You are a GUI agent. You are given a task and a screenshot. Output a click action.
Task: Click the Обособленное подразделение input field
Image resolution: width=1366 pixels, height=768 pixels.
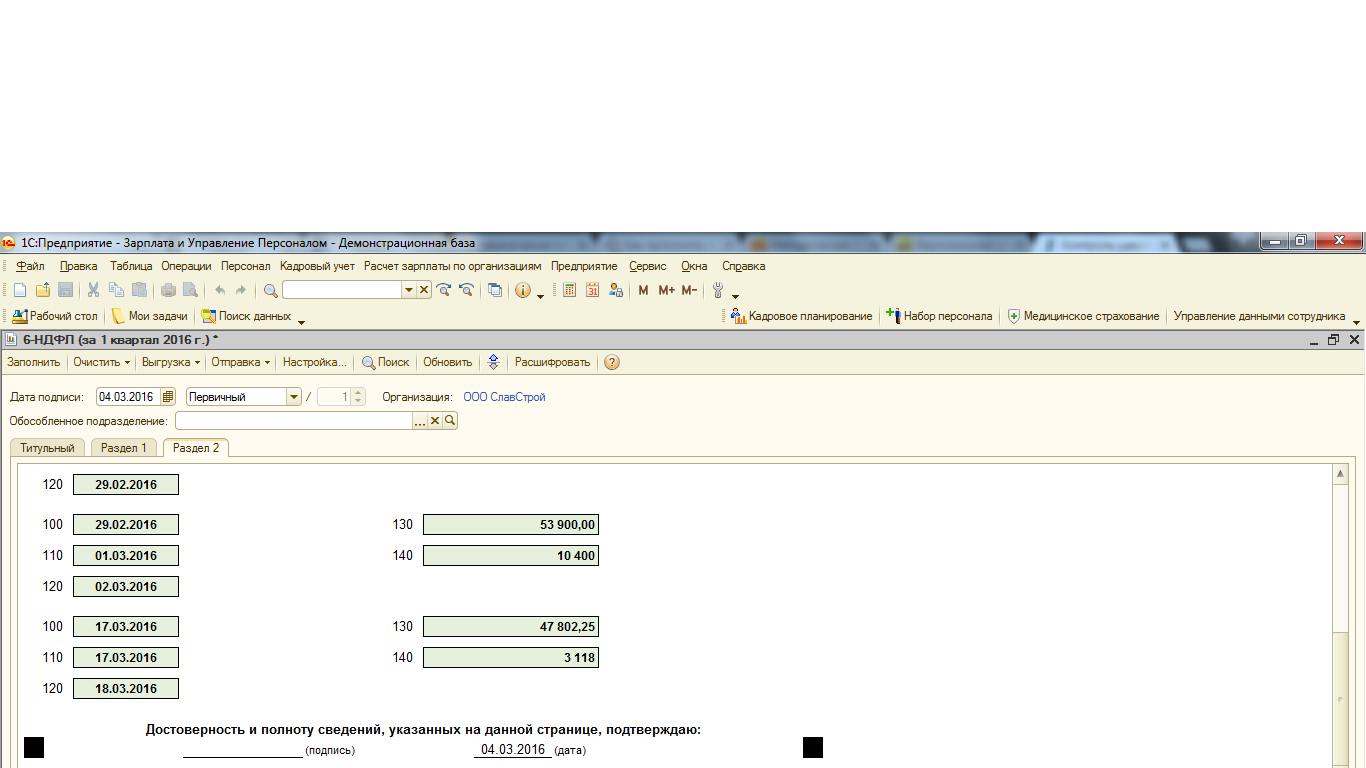[294, 421]
